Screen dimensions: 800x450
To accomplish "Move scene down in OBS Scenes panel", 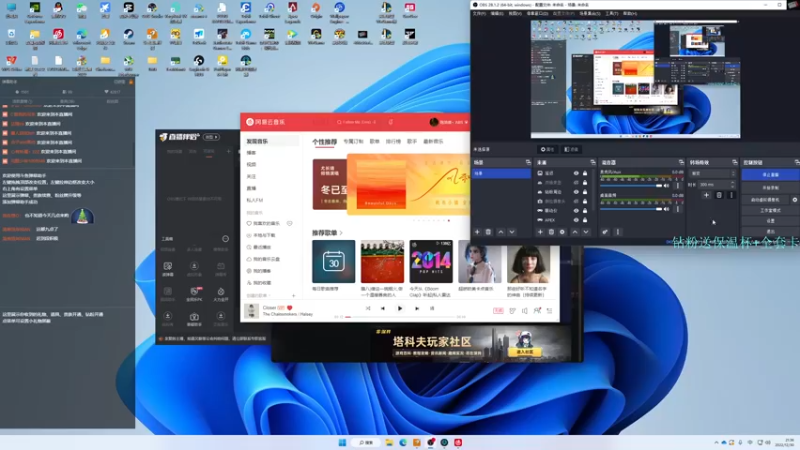I will click(x=512, y=232).
